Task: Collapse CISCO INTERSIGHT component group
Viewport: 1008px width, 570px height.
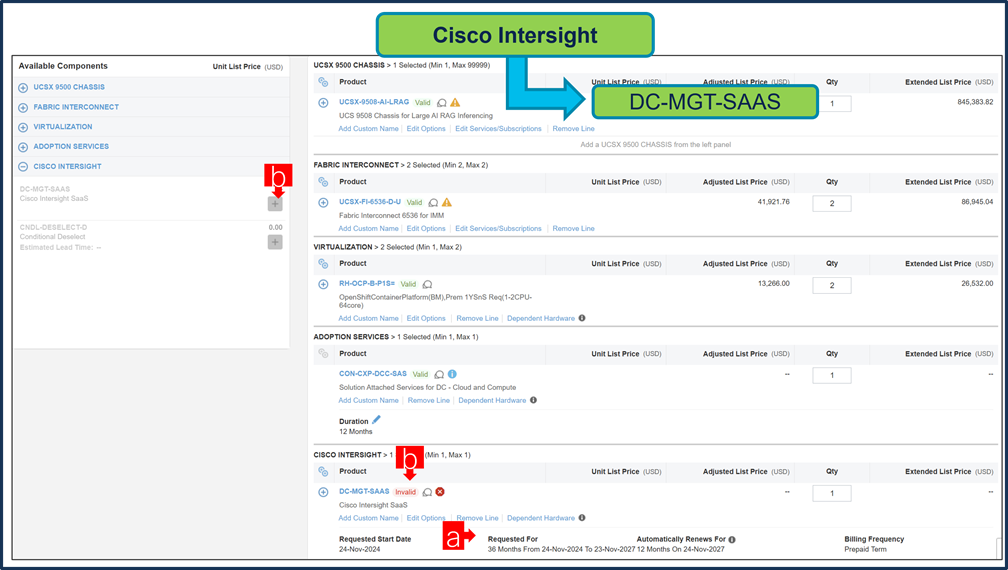Action: [x=23, y=166]
